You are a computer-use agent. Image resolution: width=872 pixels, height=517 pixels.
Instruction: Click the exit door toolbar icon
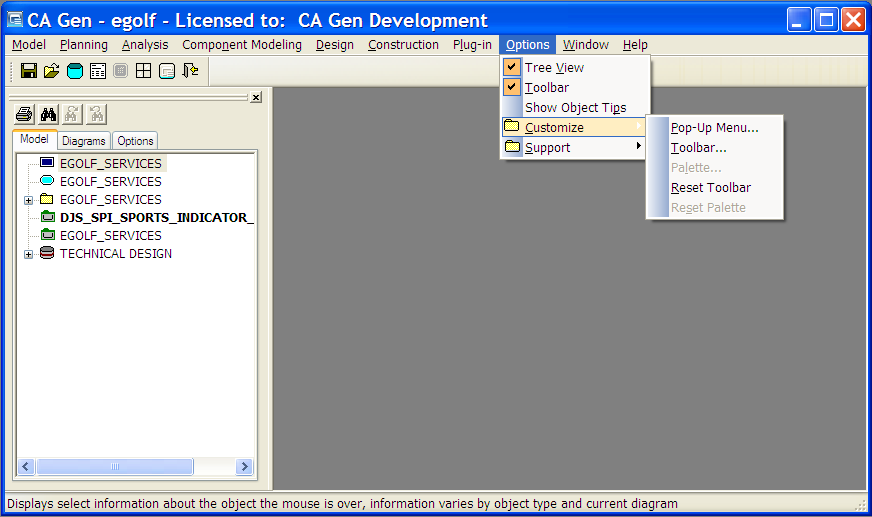click(190, 71)
